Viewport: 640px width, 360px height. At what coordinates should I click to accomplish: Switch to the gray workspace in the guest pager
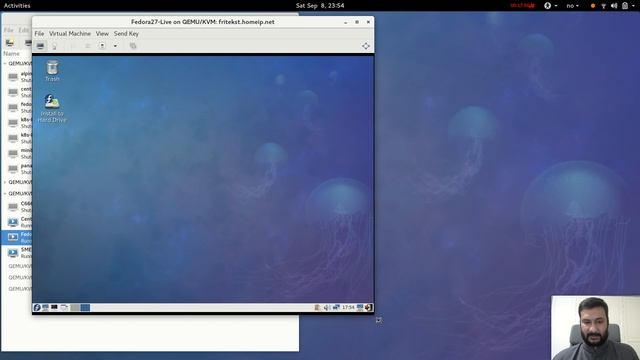point(75,307)
